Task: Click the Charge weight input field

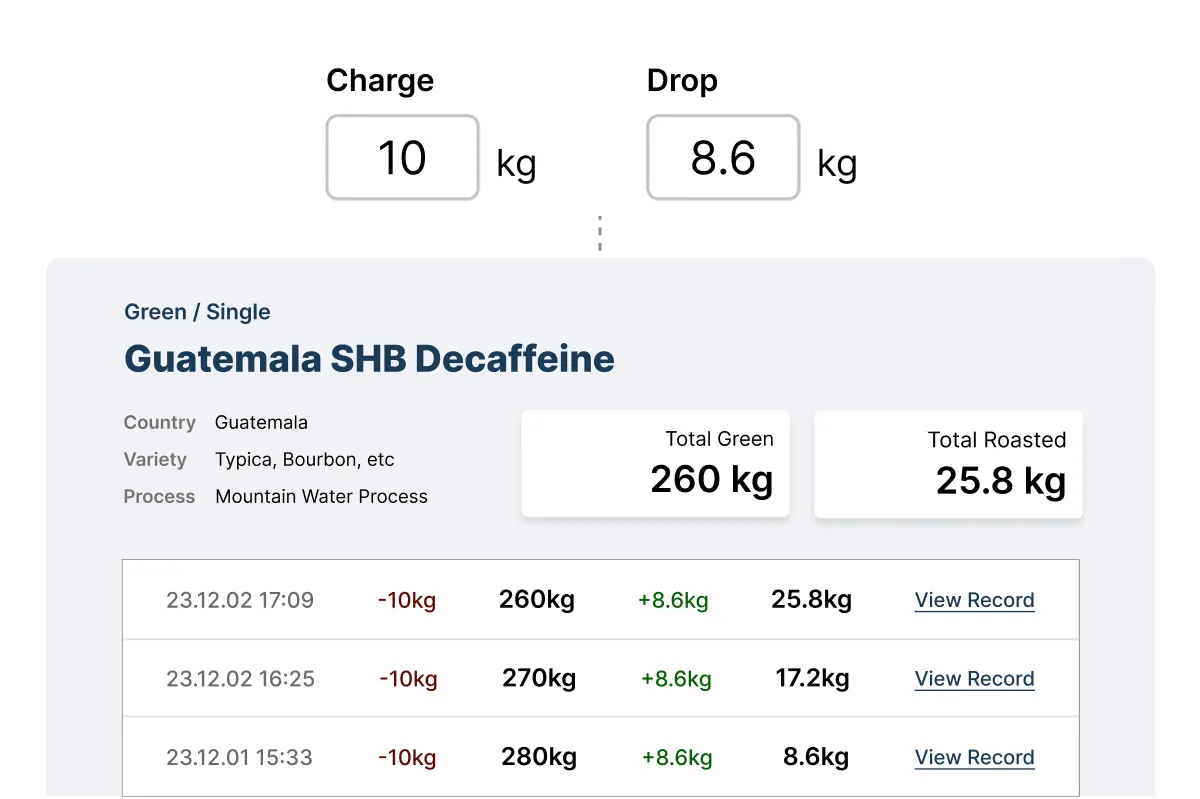Action: click(x=402, y=158)
